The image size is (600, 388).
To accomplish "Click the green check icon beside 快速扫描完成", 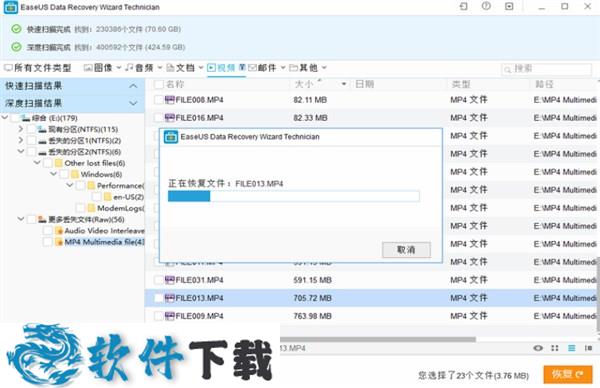I will 16,29.
